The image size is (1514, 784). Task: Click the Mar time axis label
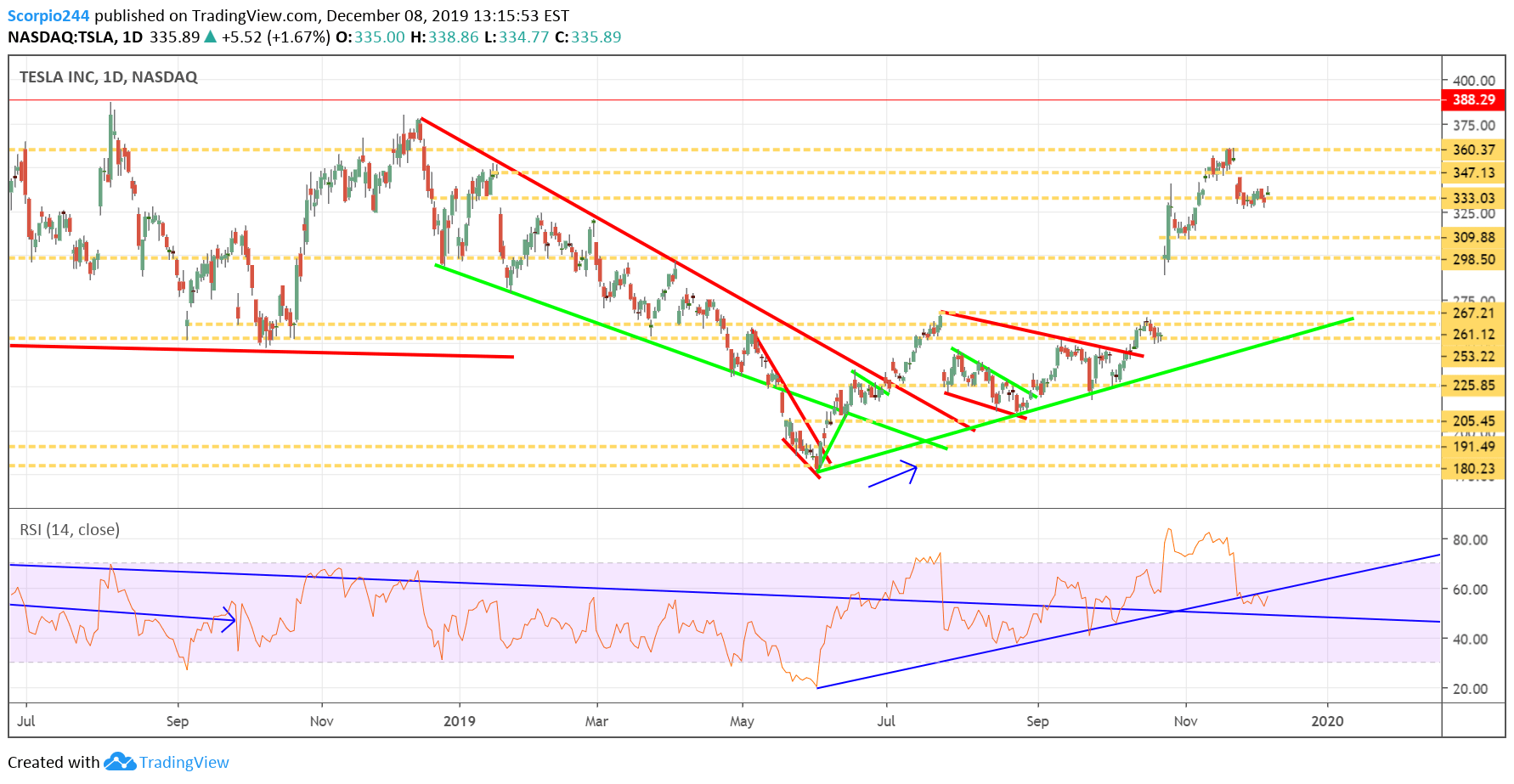596,721
